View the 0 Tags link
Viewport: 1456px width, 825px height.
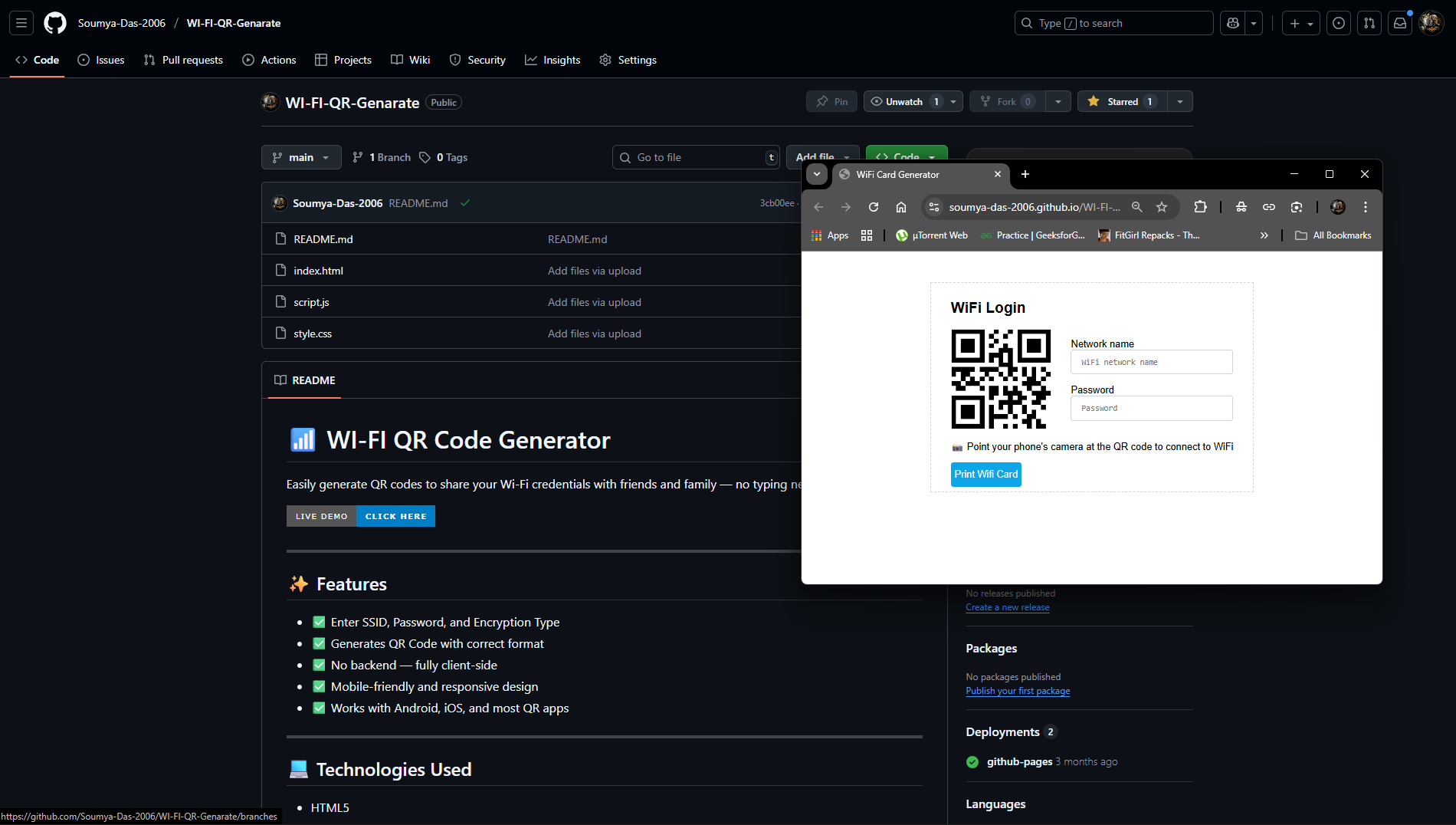[444, 157]
